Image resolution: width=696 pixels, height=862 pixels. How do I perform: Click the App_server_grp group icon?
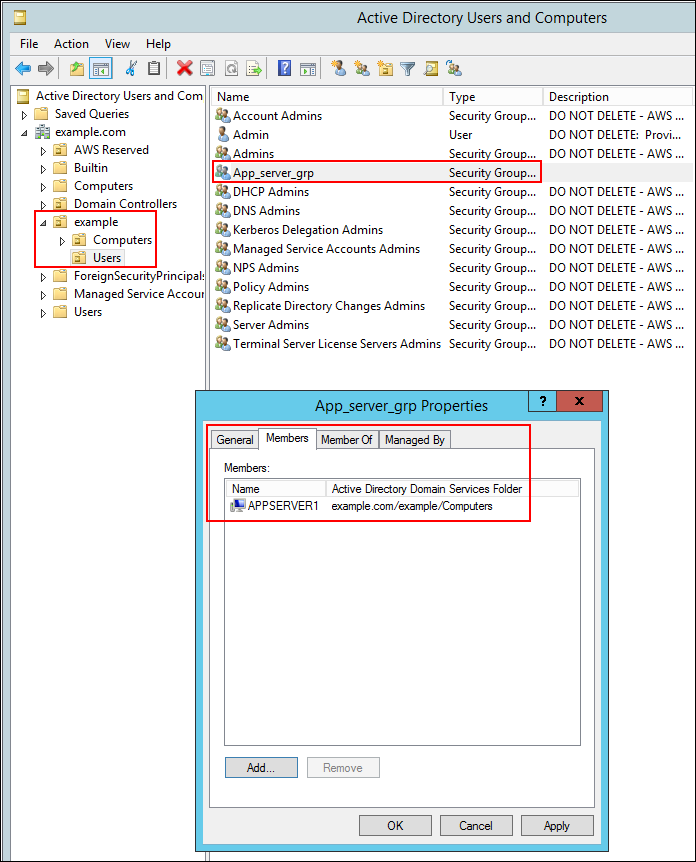pyautogui.click(x=223, y=172)
